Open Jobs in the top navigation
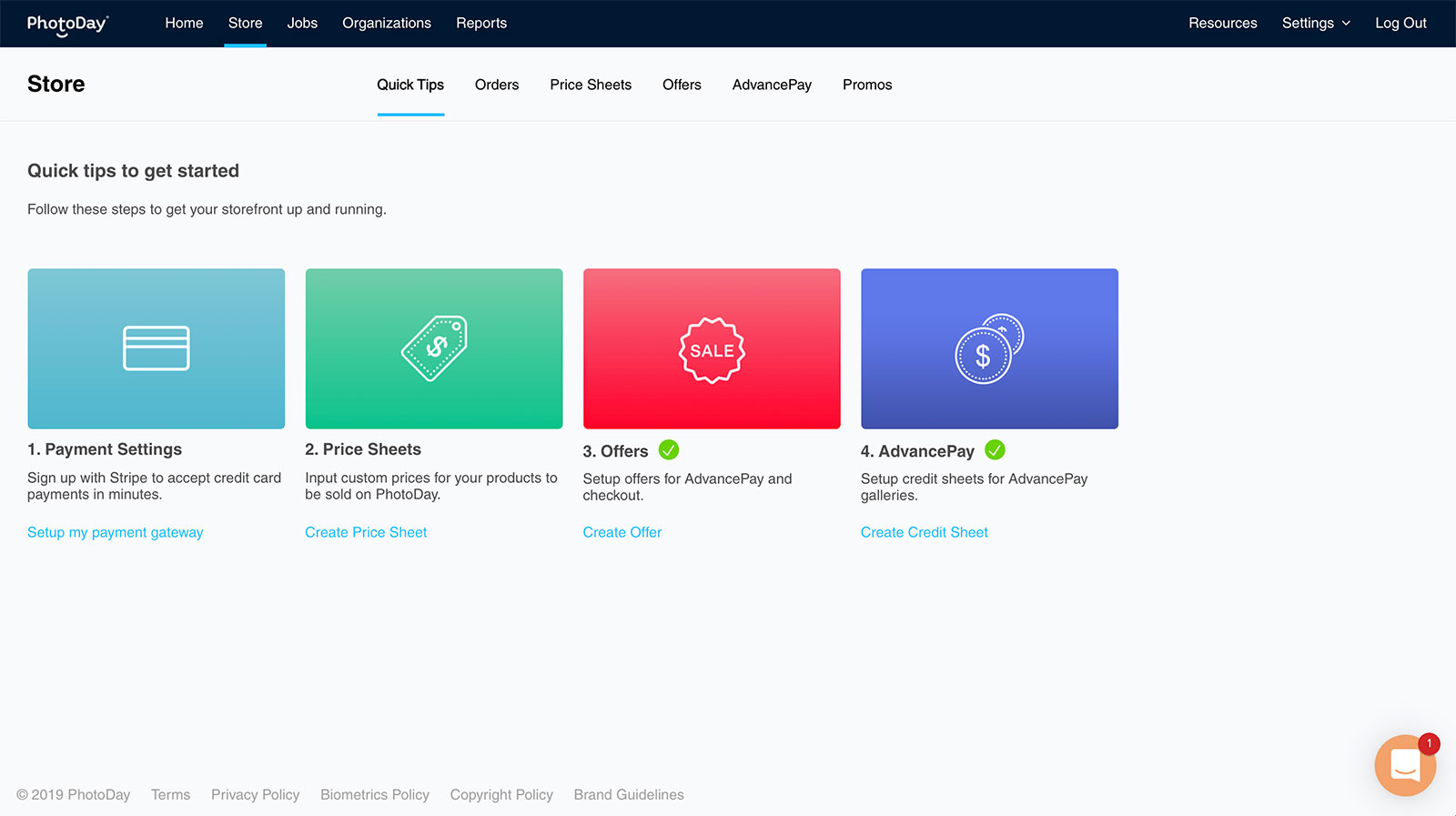This screenshot has height=816, width=1456. pos(302,24)
